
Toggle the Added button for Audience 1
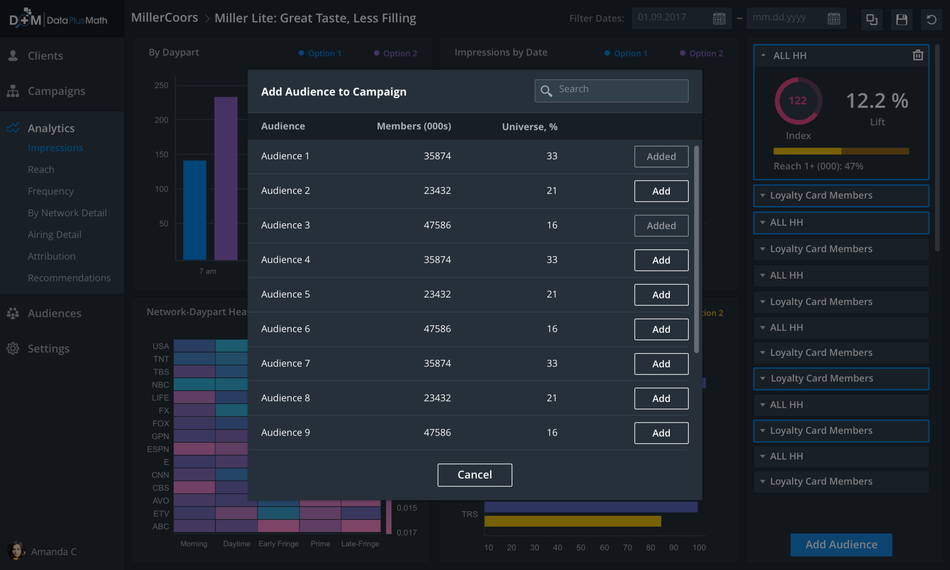click(x=661, y=157)
